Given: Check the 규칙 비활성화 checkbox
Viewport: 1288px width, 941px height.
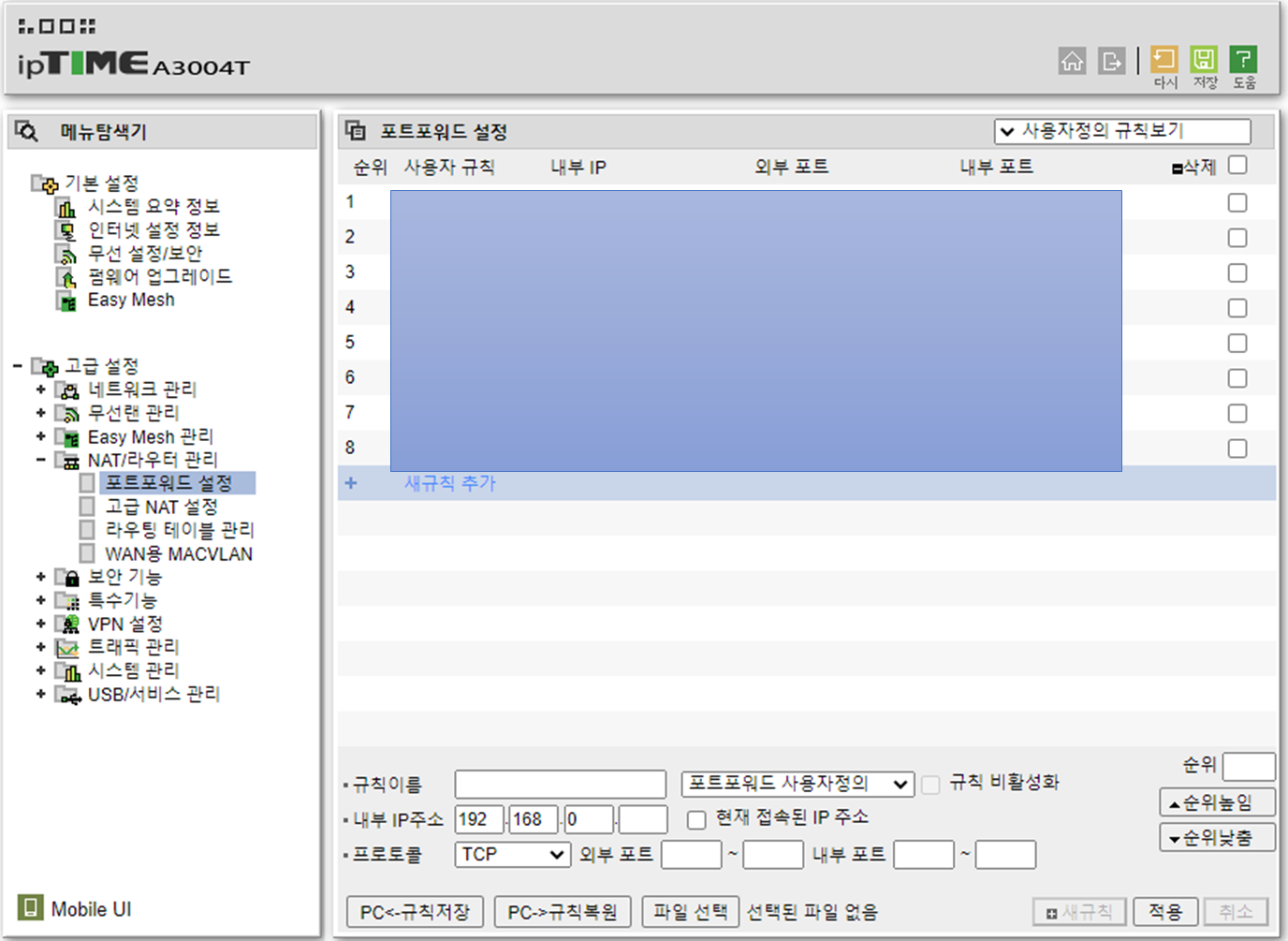Looking at the screenshot, I should click(930, 785).
